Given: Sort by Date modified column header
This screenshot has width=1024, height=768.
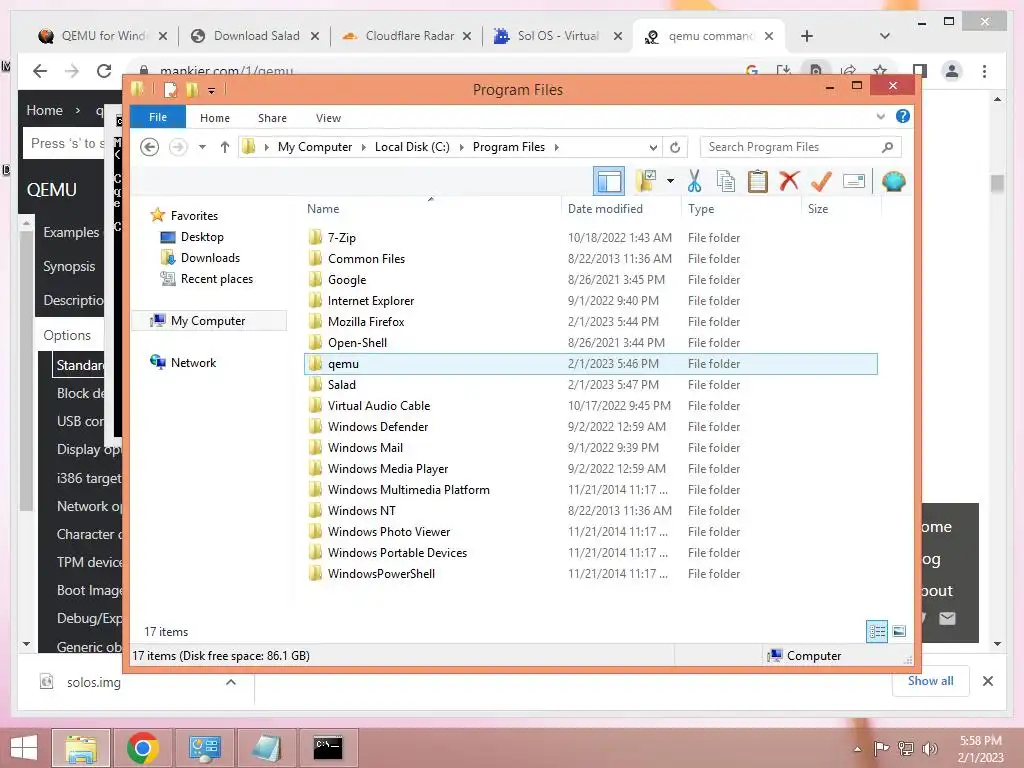Looking at the screenshot, I should [x=605, y=208].
